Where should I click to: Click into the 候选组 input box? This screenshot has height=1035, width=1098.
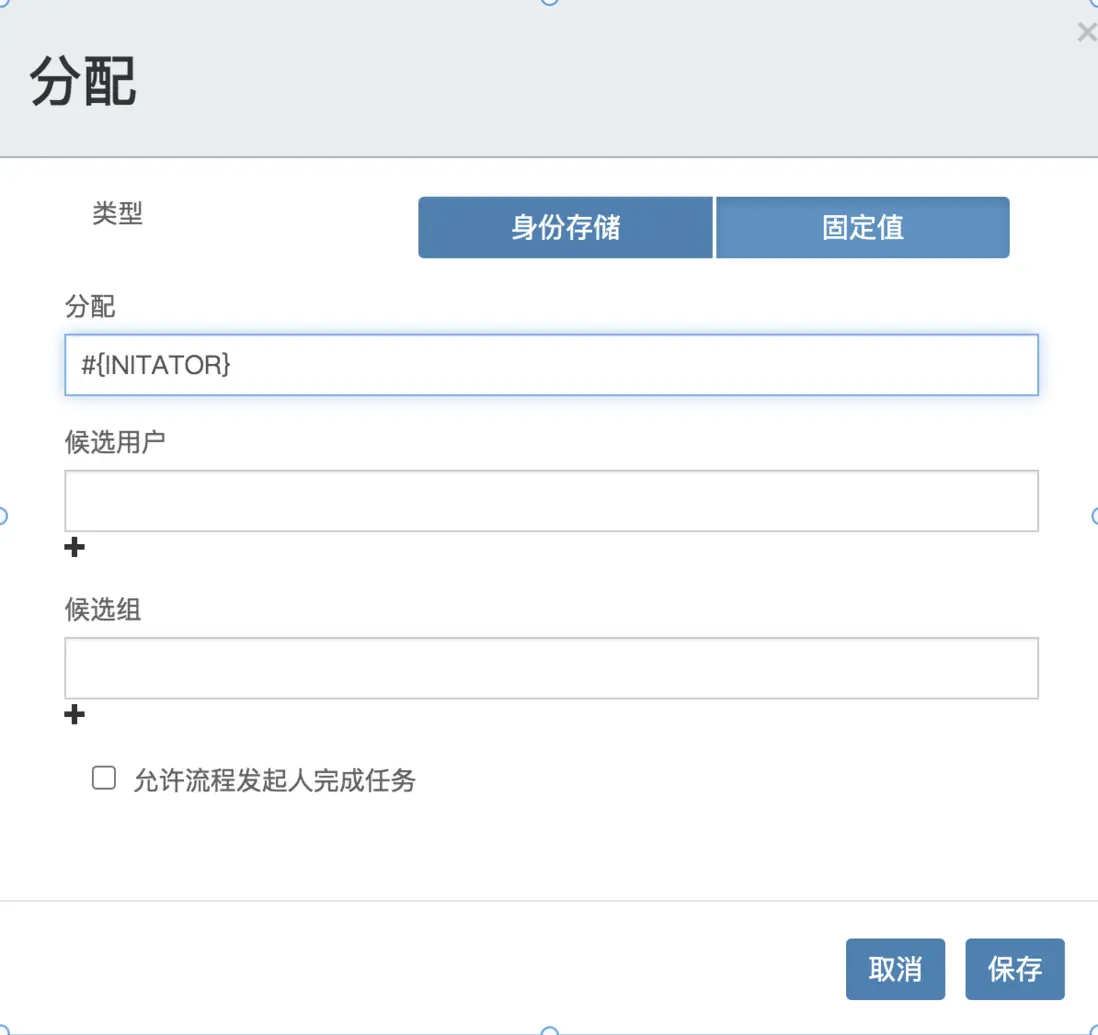coord(551,668)
